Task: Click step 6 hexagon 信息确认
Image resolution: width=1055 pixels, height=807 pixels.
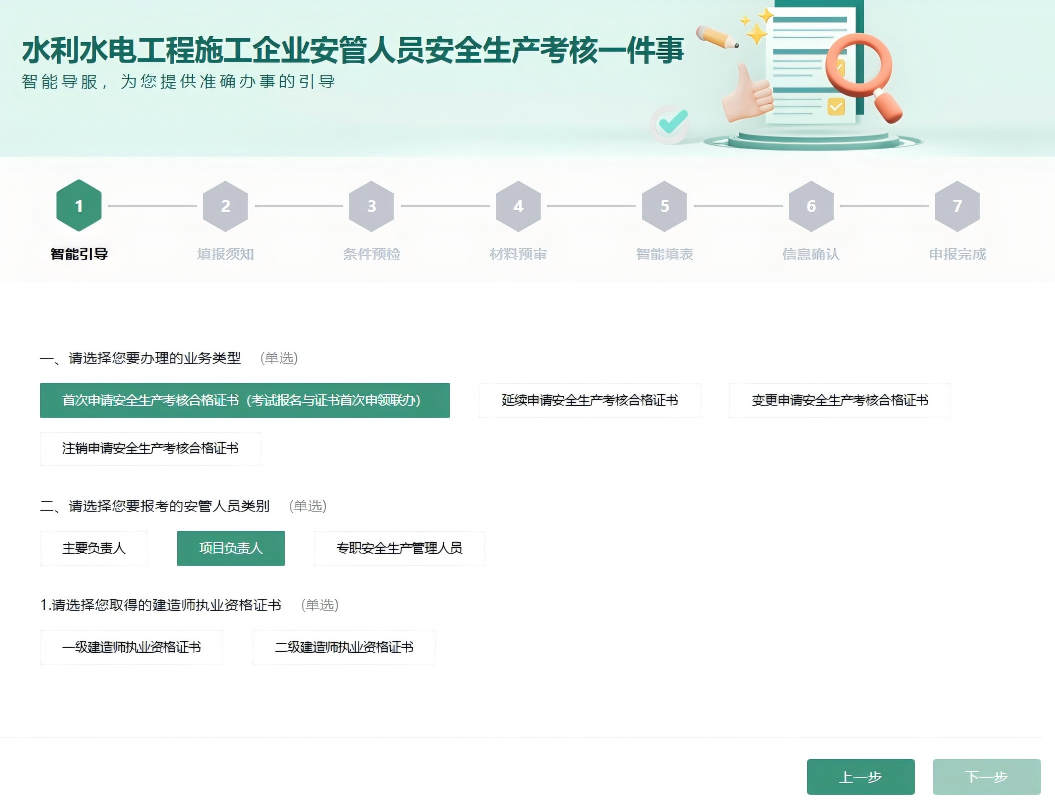Action: [811, 206]
